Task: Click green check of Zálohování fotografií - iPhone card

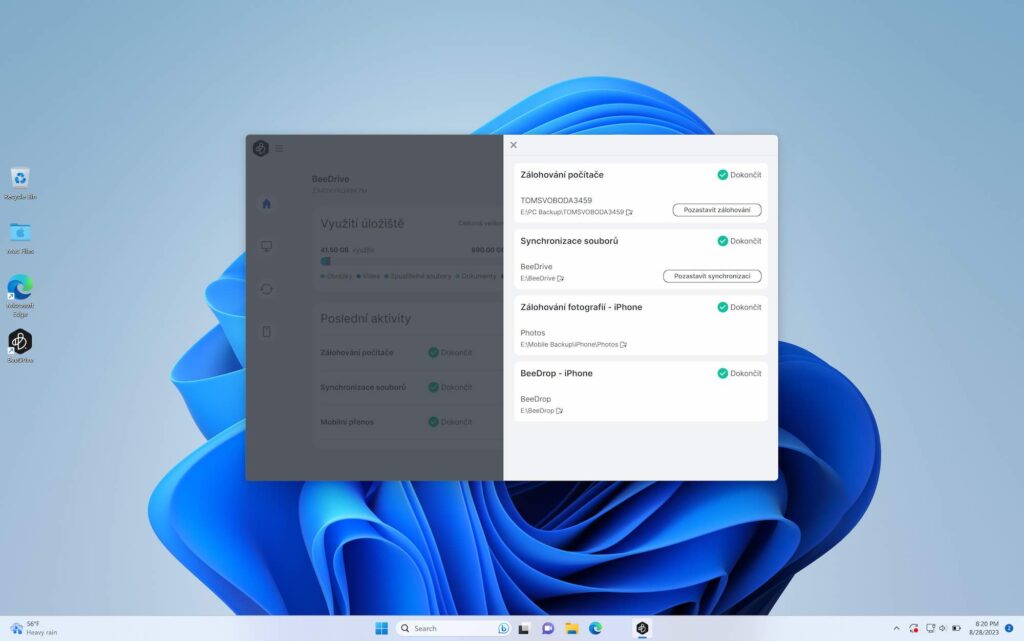Action: pos(722,307)
